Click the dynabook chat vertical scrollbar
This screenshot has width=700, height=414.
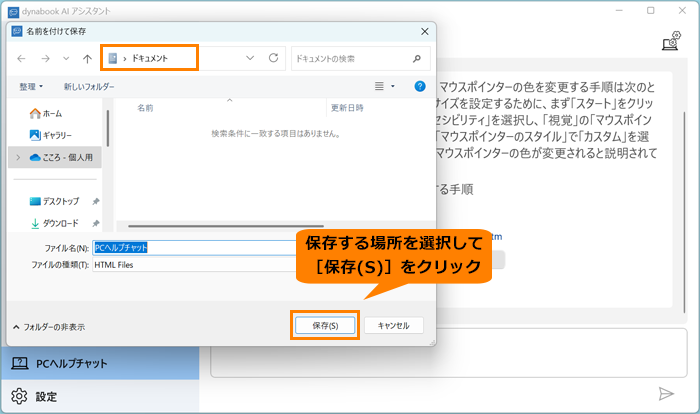(684, 212)
